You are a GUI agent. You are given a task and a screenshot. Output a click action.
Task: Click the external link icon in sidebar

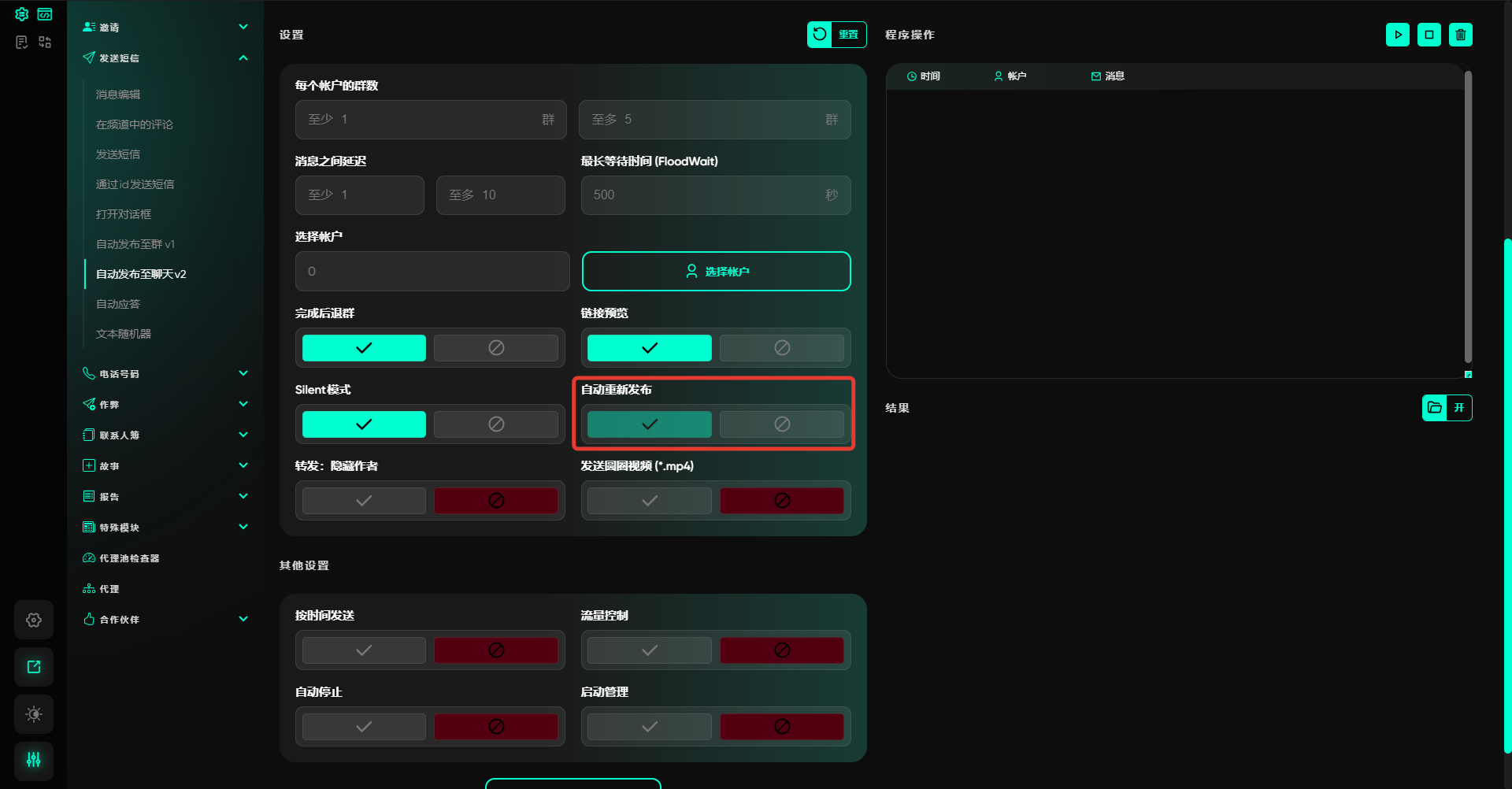click(34, 667)
